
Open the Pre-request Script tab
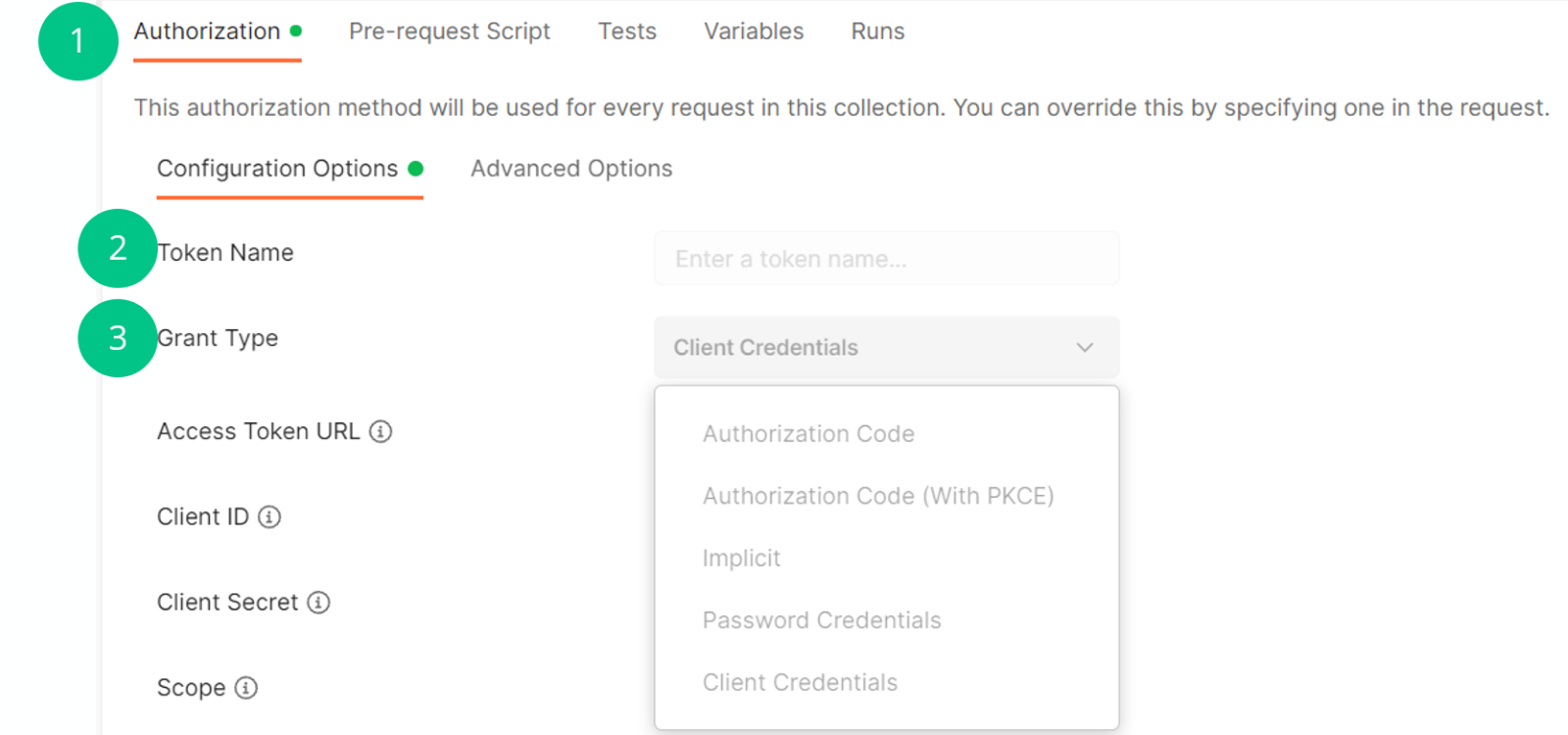[449, 31]
